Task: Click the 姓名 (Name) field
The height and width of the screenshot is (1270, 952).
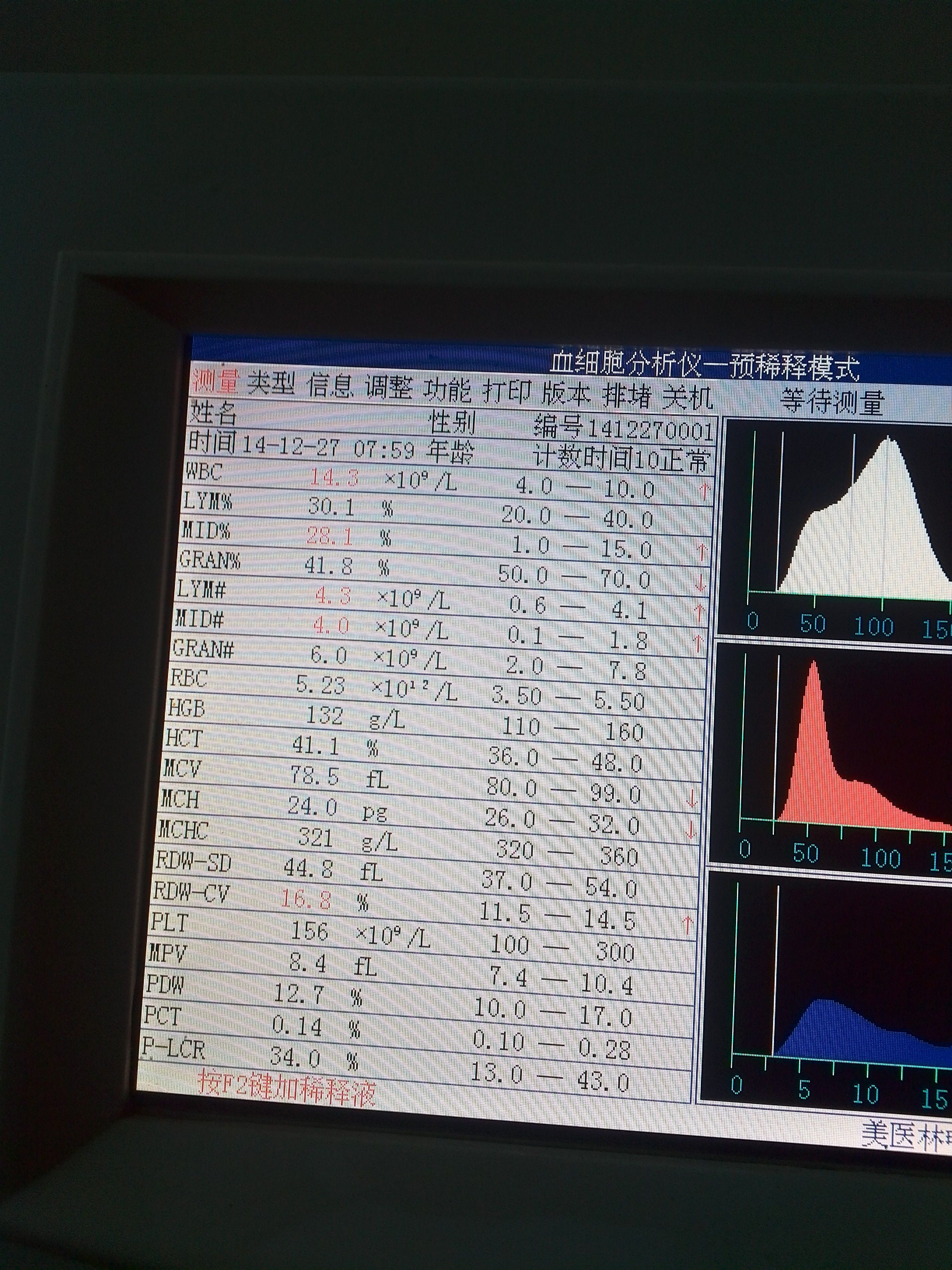Action: pyautogui.click(x=213, y=413)
